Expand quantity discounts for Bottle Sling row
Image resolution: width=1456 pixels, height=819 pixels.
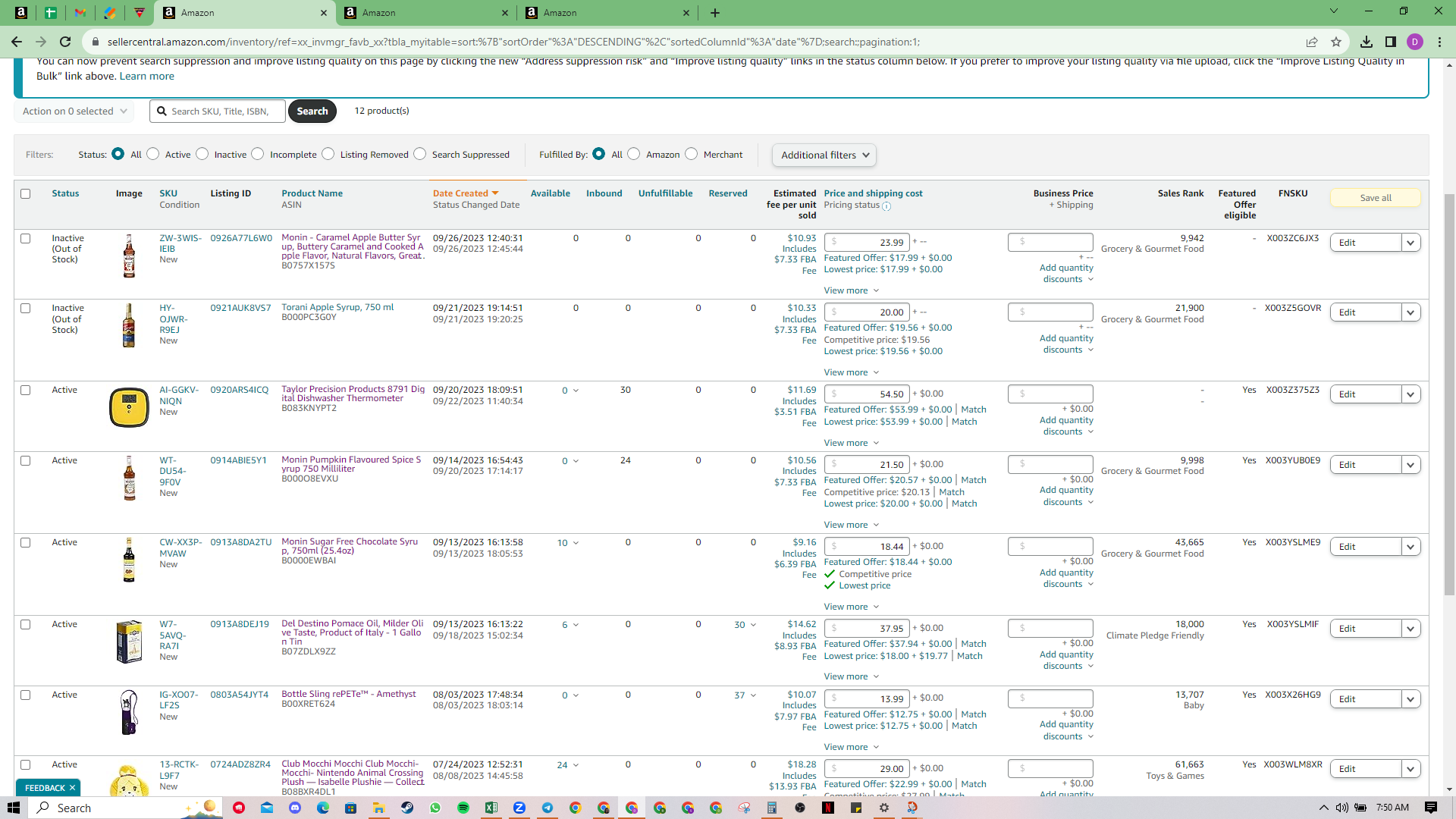pos(1067,730)
